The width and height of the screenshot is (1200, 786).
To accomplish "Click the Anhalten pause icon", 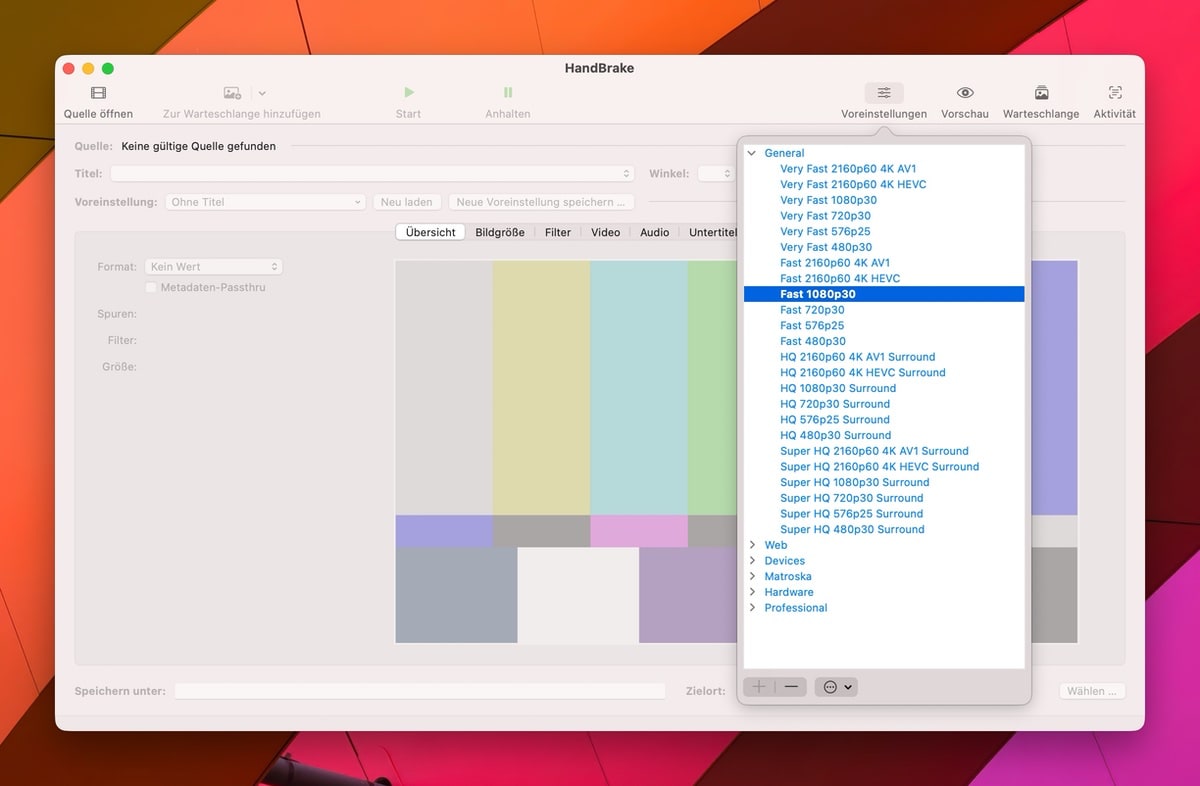I will click(508, 93).
